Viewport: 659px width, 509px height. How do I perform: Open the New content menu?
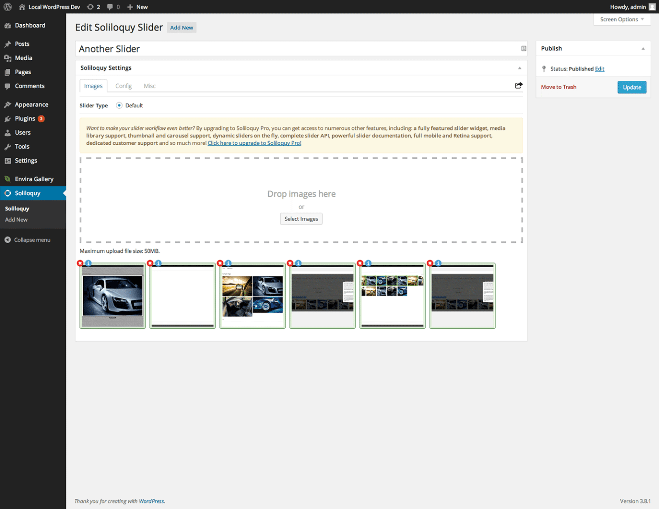(137, 7)
